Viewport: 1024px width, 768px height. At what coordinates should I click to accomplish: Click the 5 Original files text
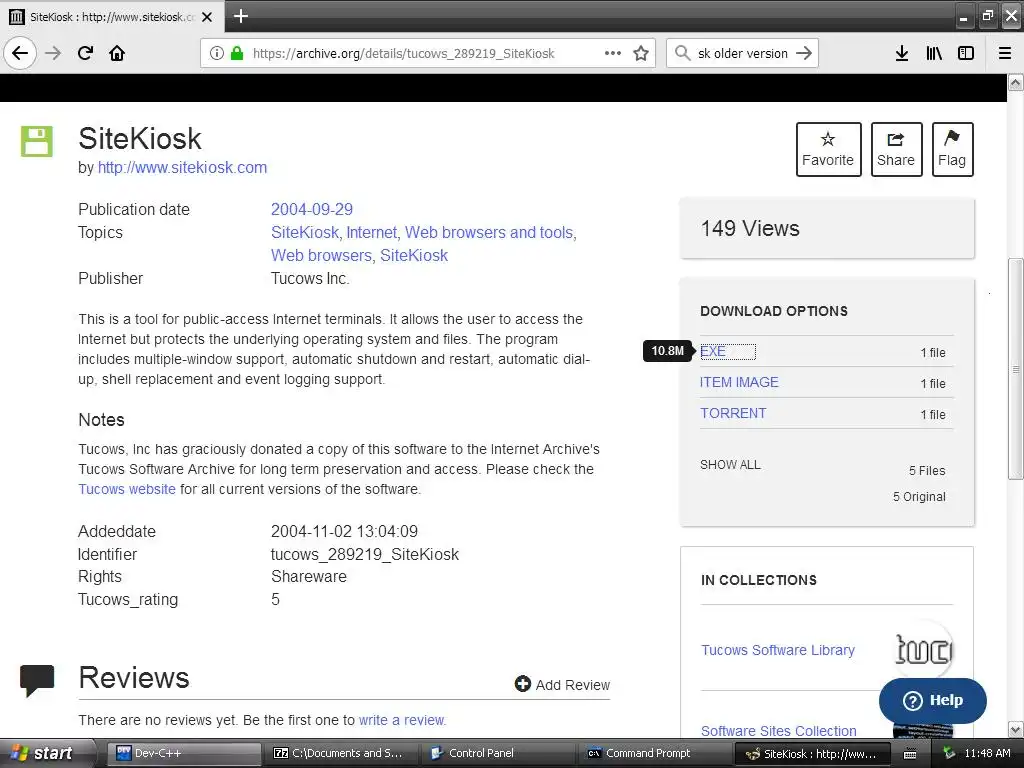click(919, 496)
